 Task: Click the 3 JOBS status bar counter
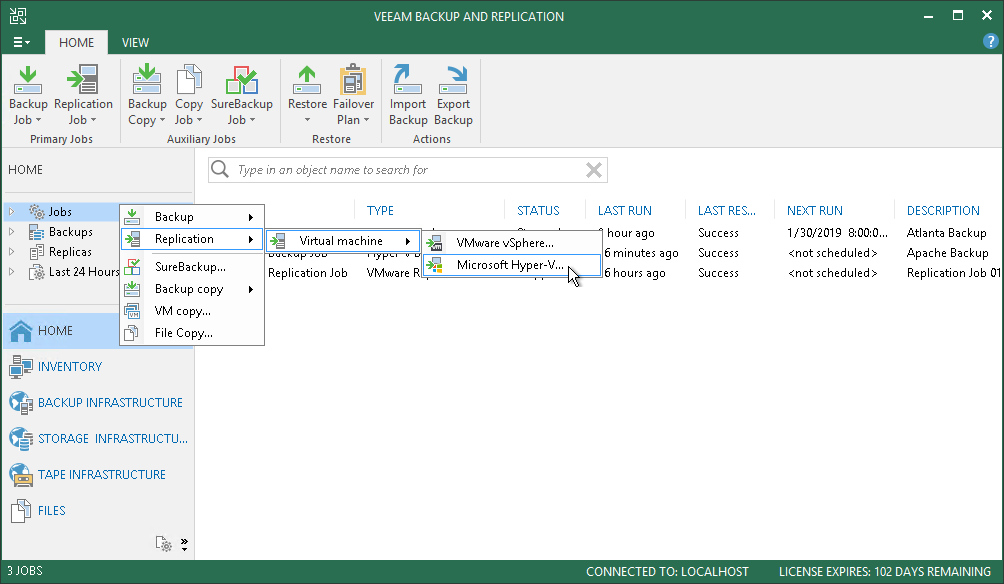(x=25, y=571)
